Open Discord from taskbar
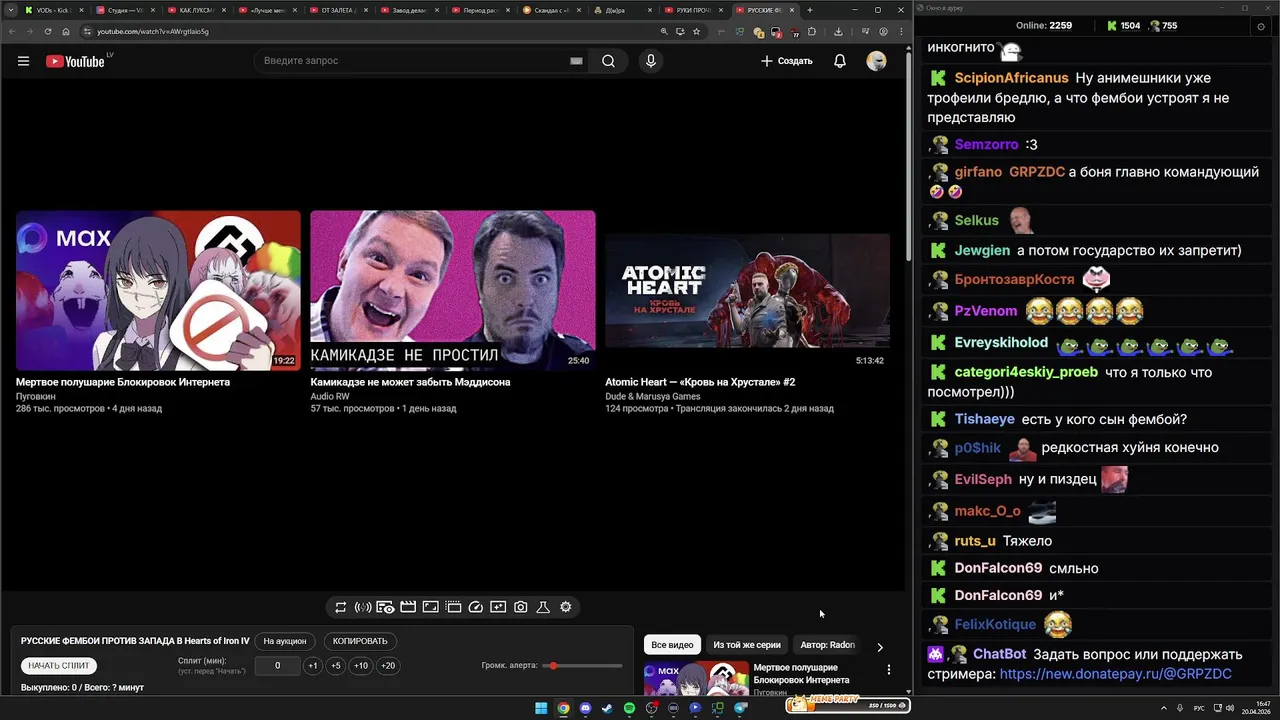1280x720 pixels. (585, 708)
